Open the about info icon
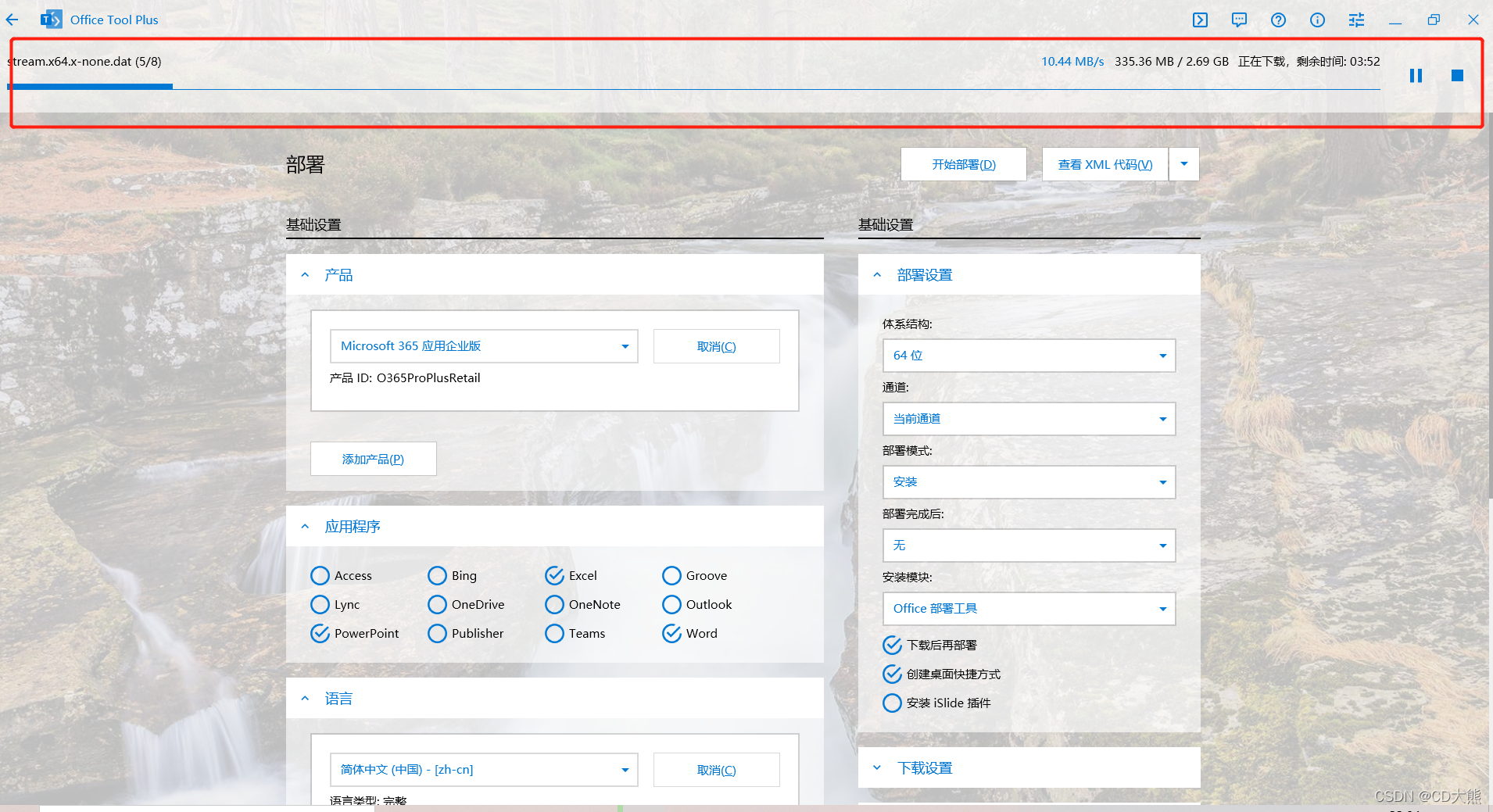 [1317, 20]
